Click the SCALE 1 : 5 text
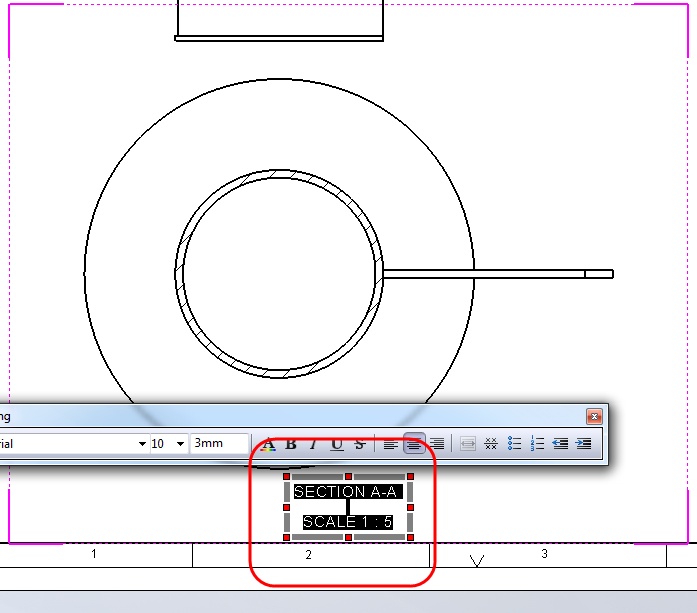The width and height of the screenshot is (697, 613). point(348,522)
